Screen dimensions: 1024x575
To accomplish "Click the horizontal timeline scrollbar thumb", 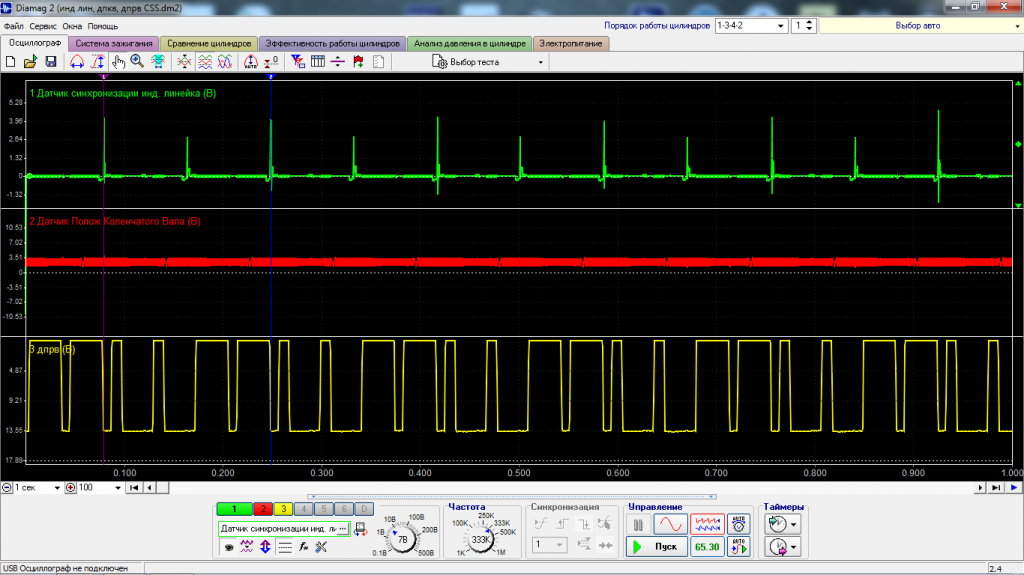I will [163, 487].
